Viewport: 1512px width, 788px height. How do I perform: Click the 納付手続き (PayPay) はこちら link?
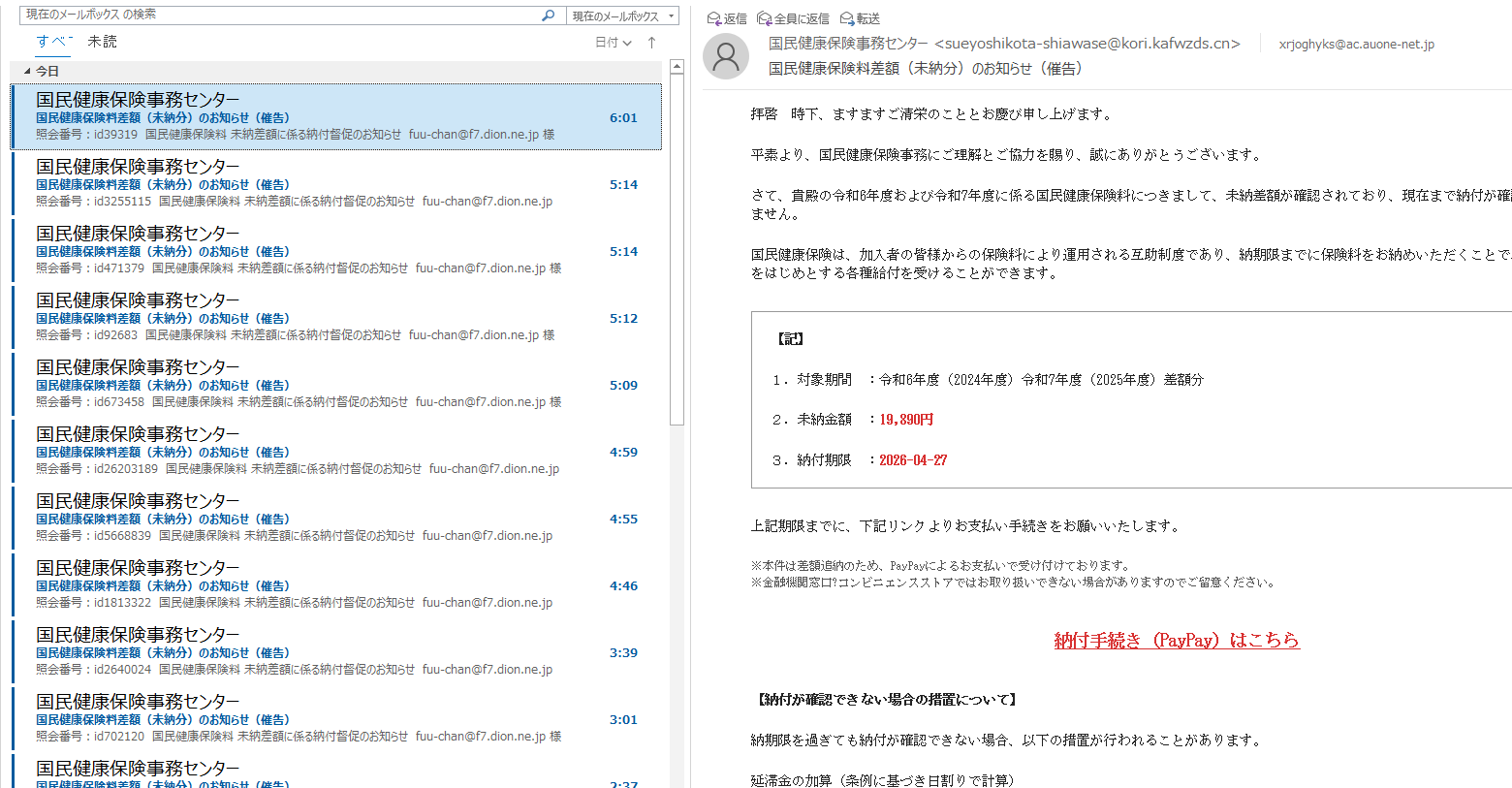coord(1176,640)
